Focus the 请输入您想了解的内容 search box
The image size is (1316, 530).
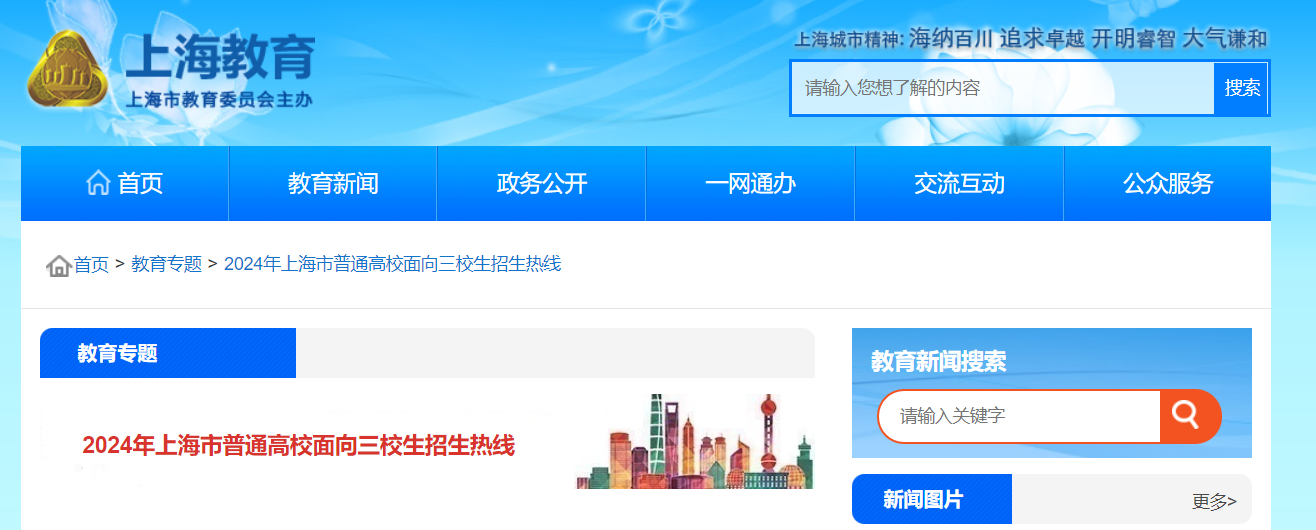(x=1003, y=88)
